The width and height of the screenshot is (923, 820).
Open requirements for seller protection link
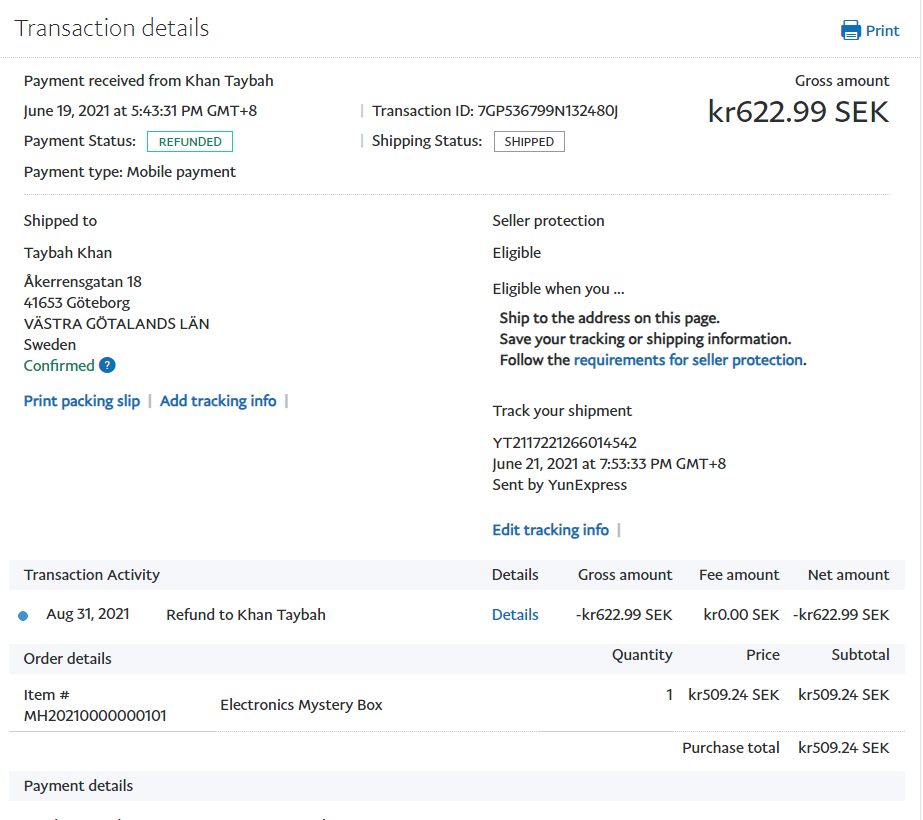point(688,360)
